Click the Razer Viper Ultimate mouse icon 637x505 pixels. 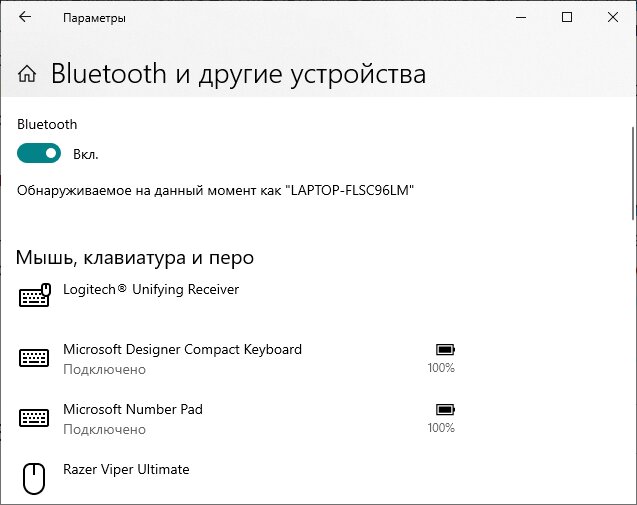tap(34, 478)
